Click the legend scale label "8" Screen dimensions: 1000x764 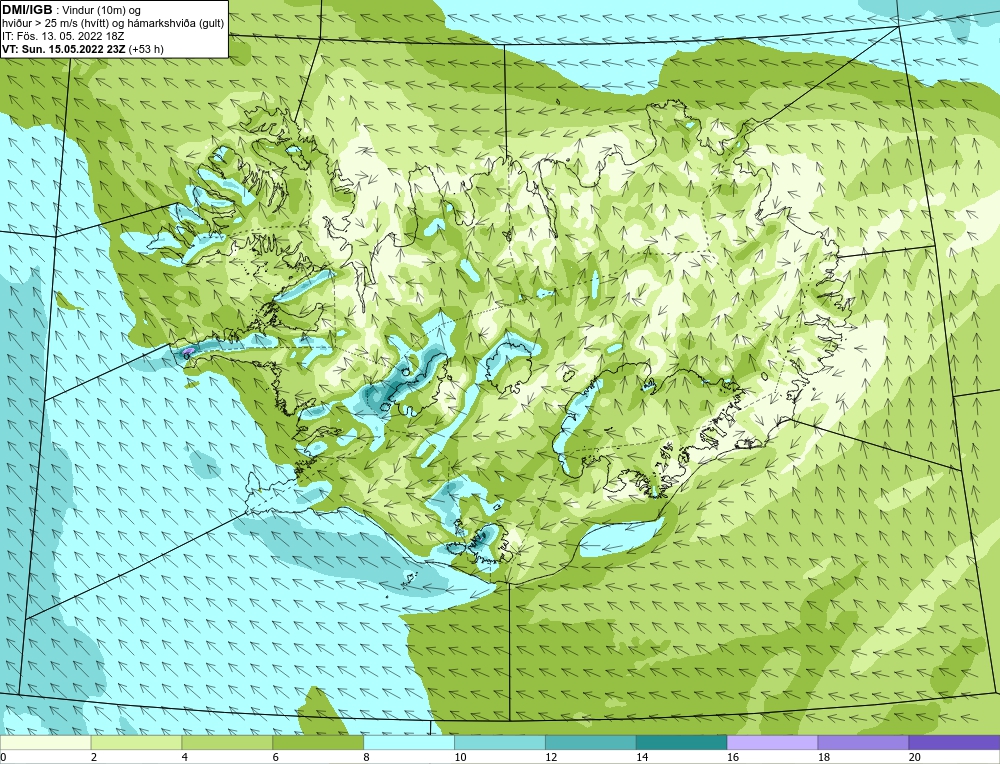pos(366,758)
